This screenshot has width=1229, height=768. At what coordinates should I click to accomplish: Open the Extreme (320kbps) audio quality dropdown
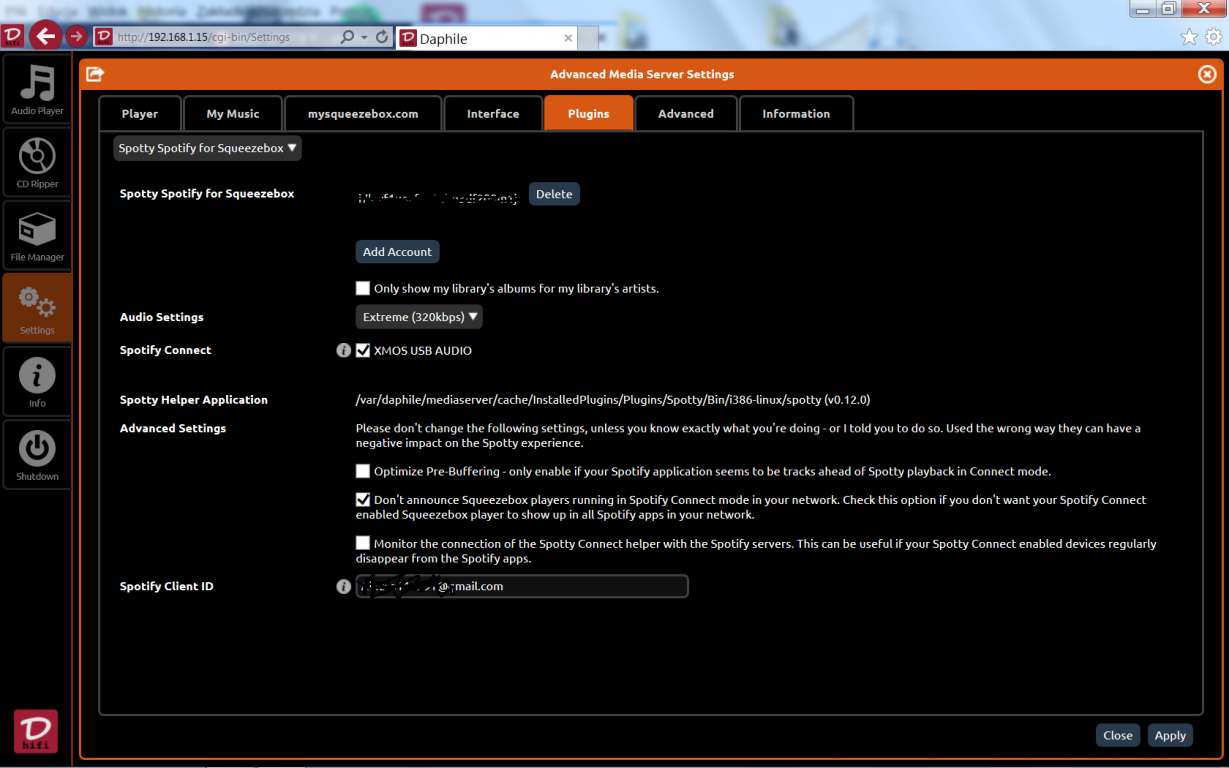pyautogui.click(x=419, y=317)
